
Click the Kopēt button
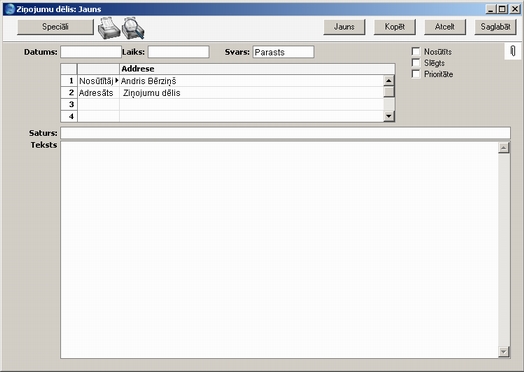[395, 27]
